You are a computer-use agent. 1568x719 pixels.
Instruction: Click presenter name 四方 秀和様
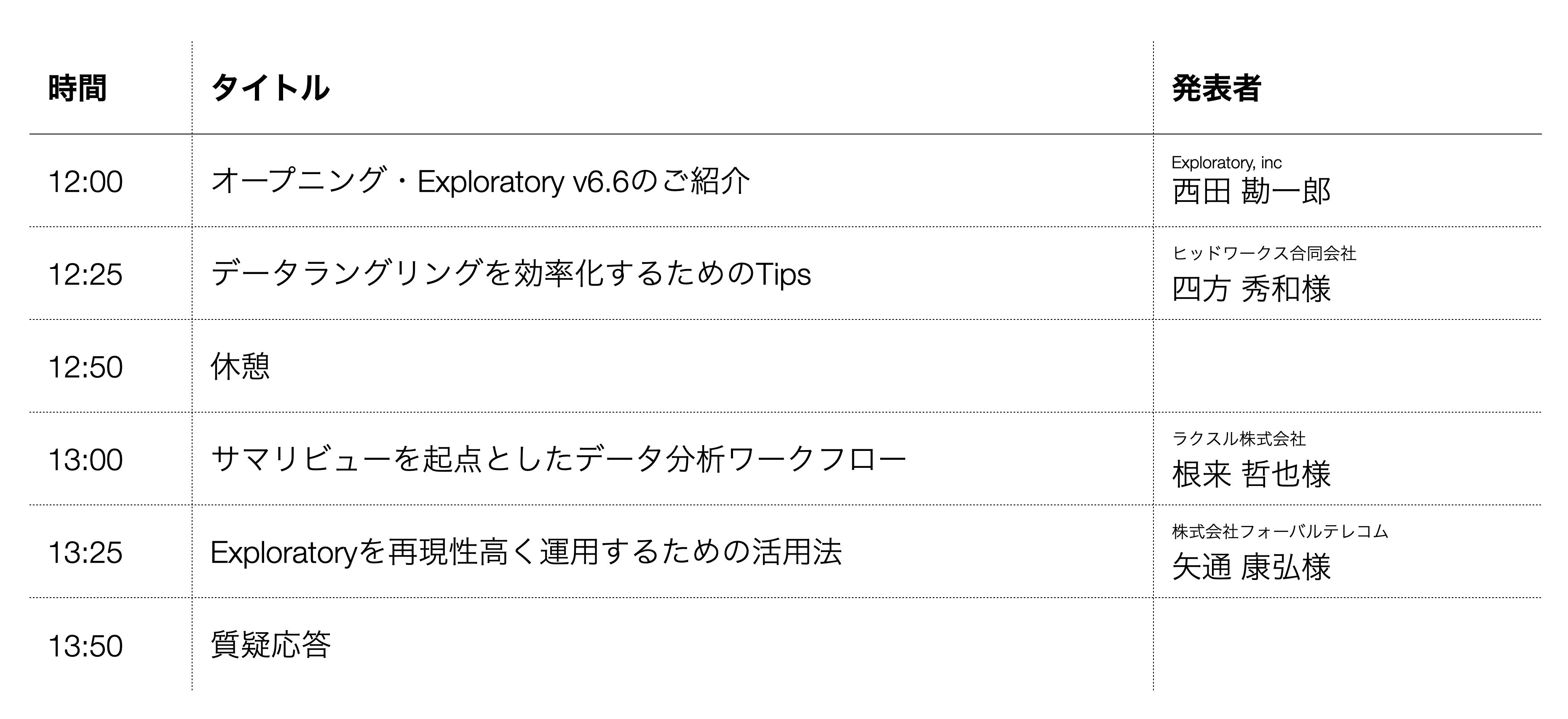pos(1251,289)
